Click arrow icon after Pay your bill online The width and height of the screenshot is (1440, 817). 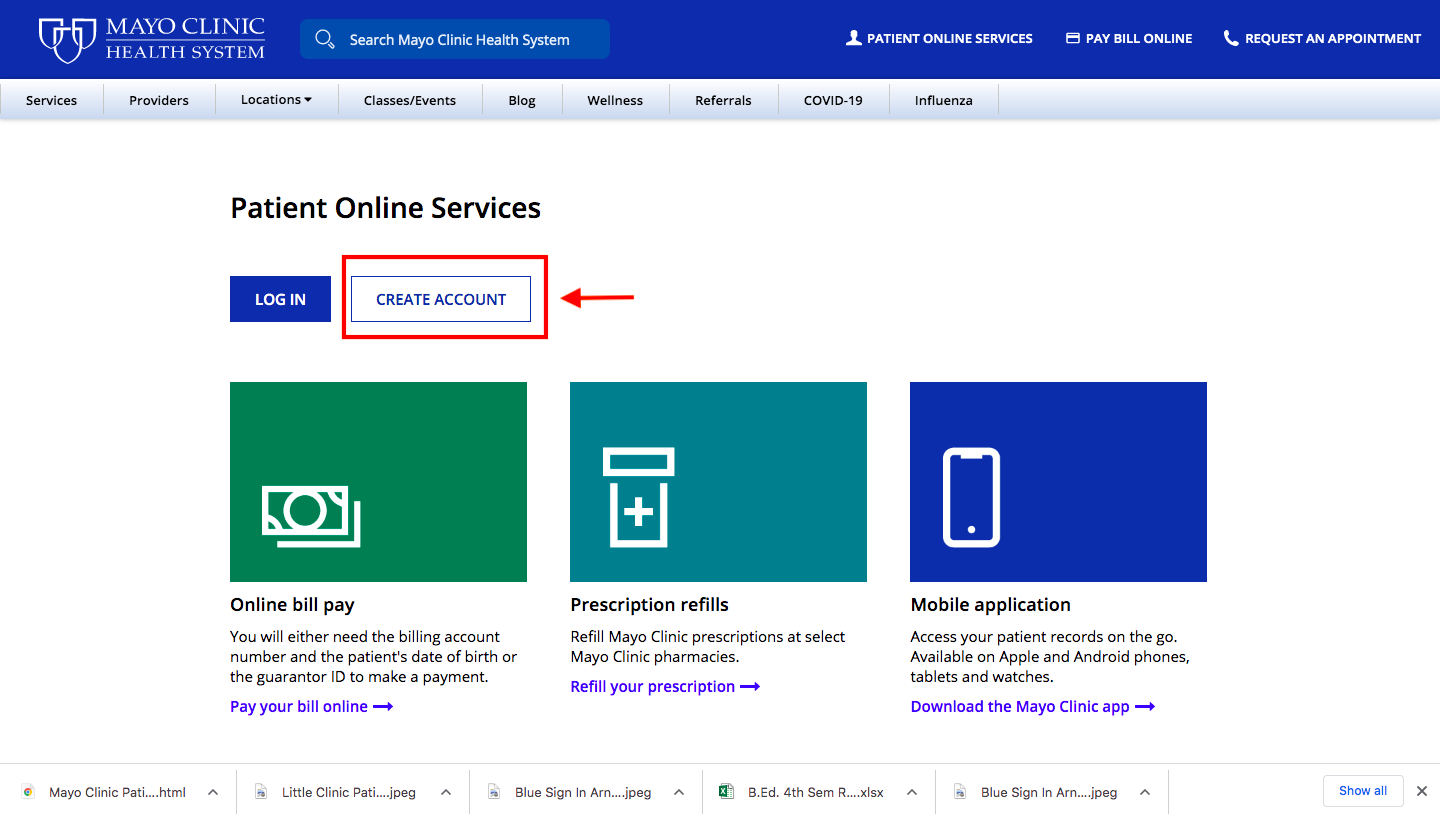coord(383,707)
